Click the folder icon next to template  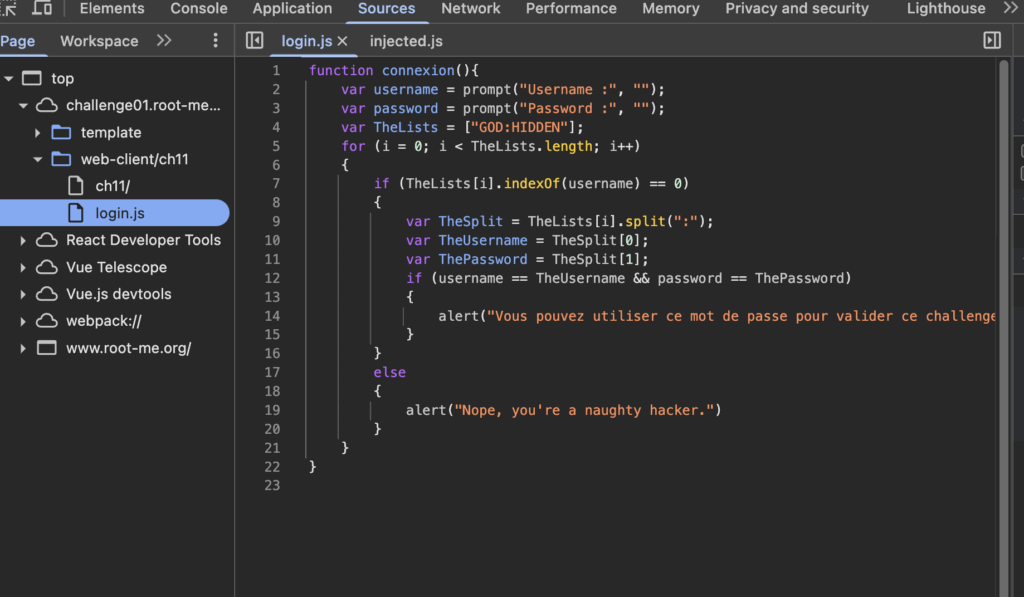(x=62, y=132)
